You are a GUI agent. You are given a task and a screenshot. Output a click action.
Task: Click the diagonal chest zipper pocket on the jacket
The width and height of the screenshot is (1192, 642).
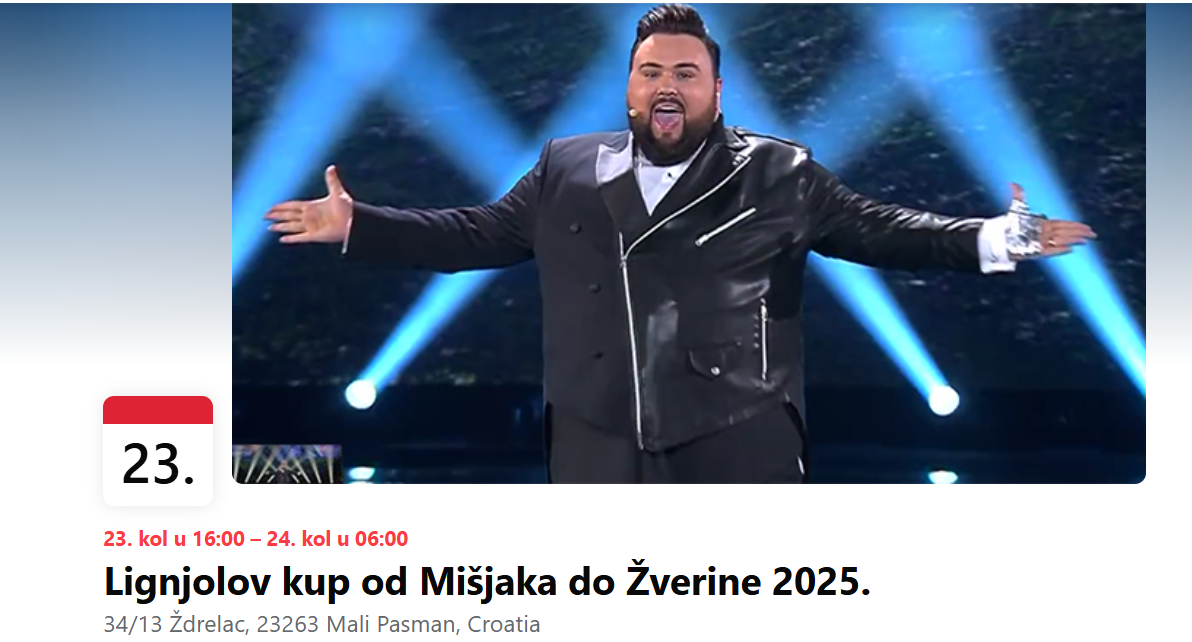point(724,226)
